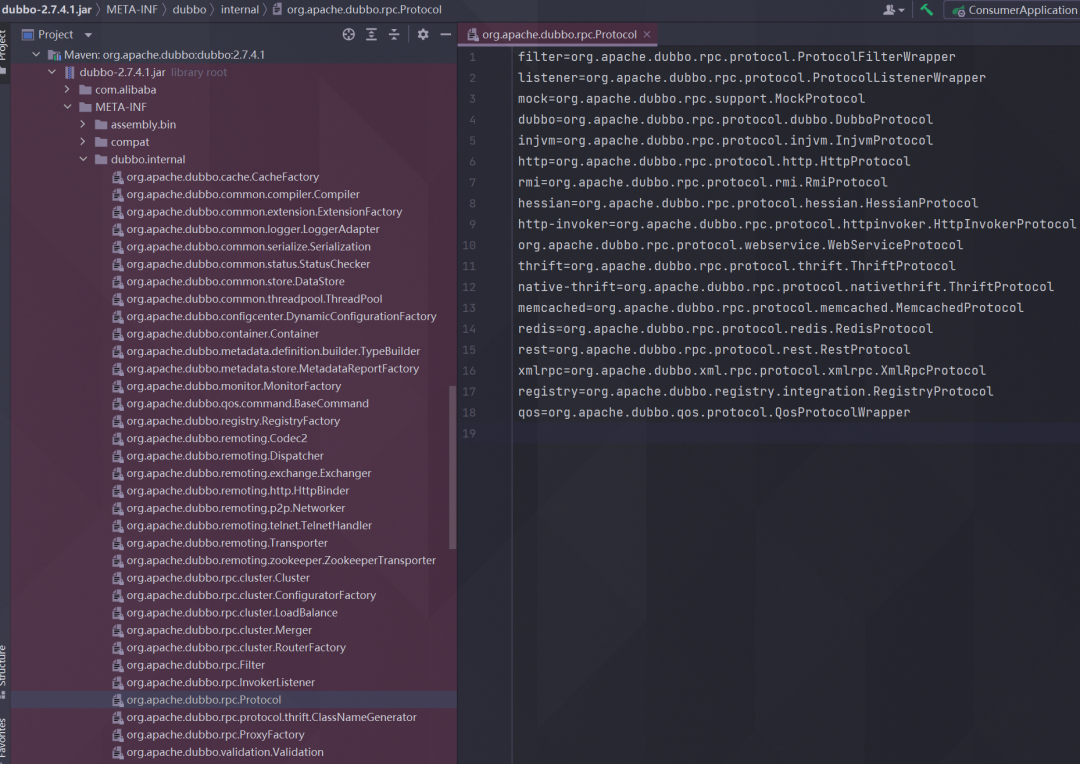Select the p2p.Networker file
The image size is (1080, 764).
click(x=228, y=508)
